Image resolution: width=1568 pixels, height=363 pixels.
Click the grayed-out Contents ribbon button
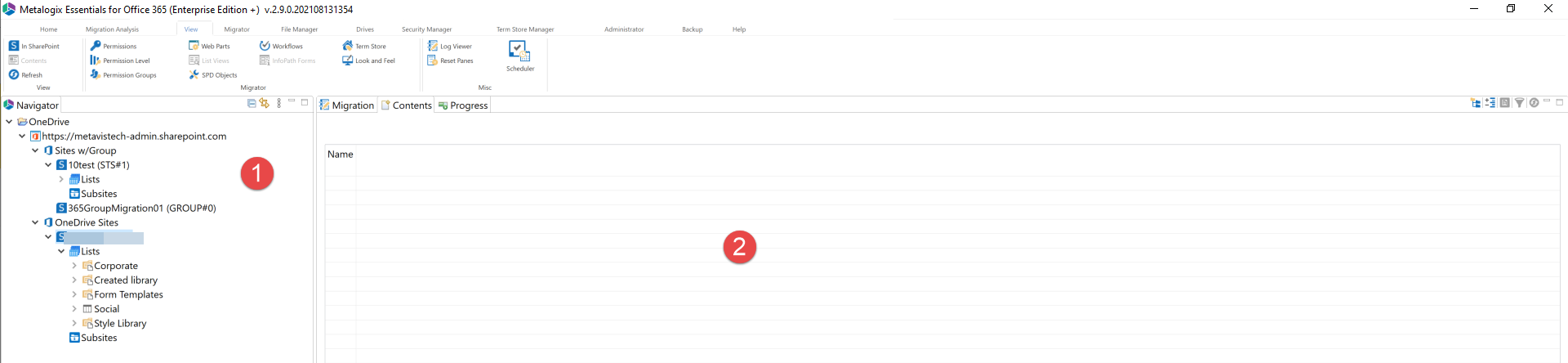tap(28, 60)
